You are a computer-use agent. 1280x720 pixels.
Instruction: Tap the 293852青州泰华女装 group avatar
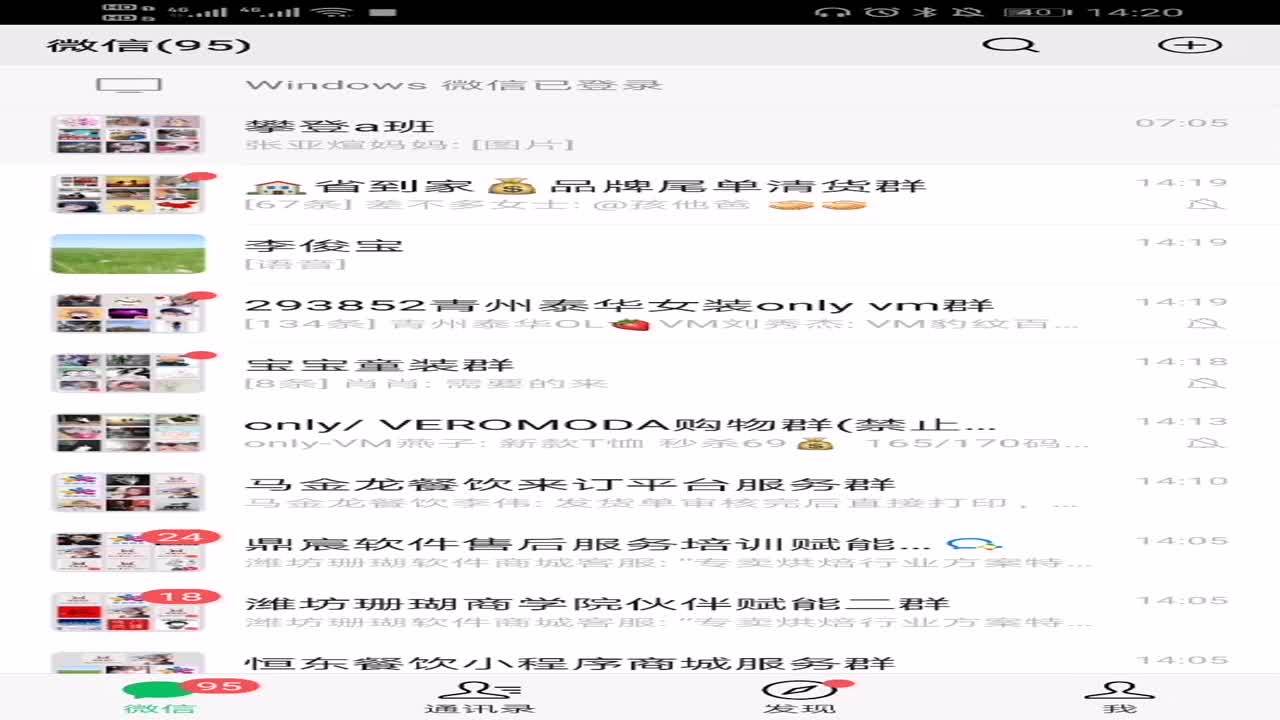click(128, 314)
